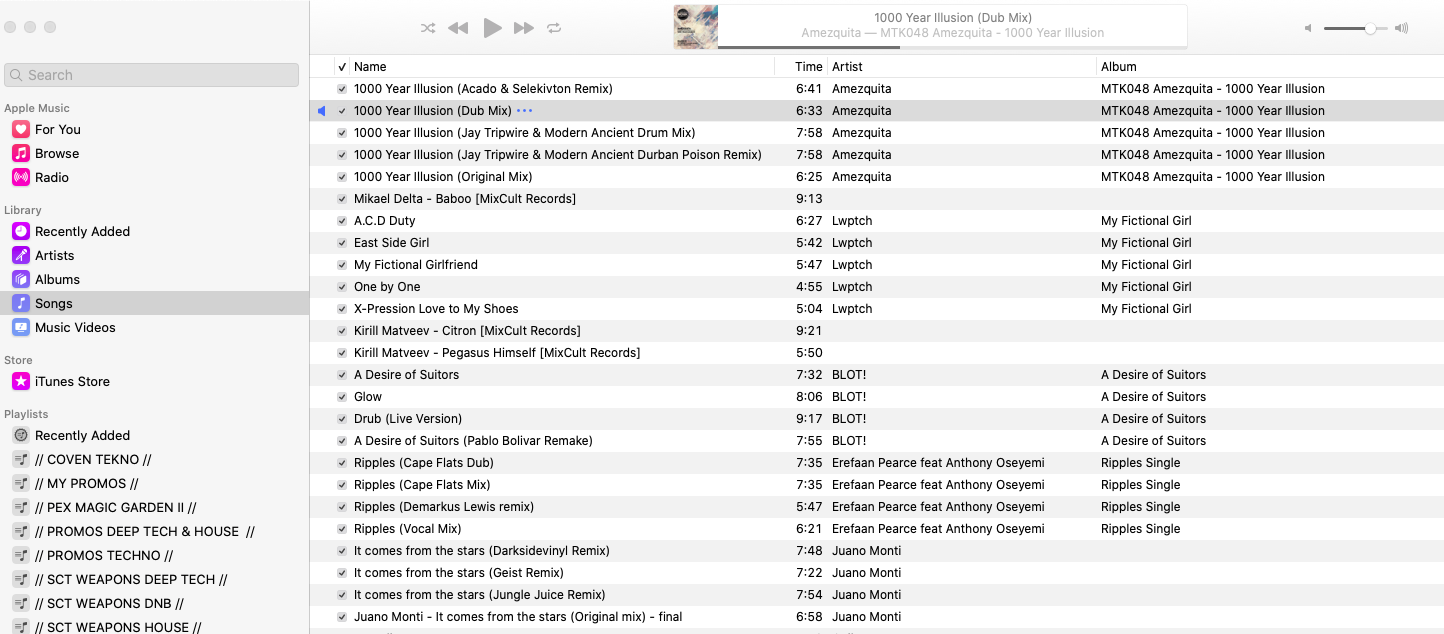Click the now-playing speaker icon on Dub Mix row
The image size is (1444, 634).
coord(322,111)
